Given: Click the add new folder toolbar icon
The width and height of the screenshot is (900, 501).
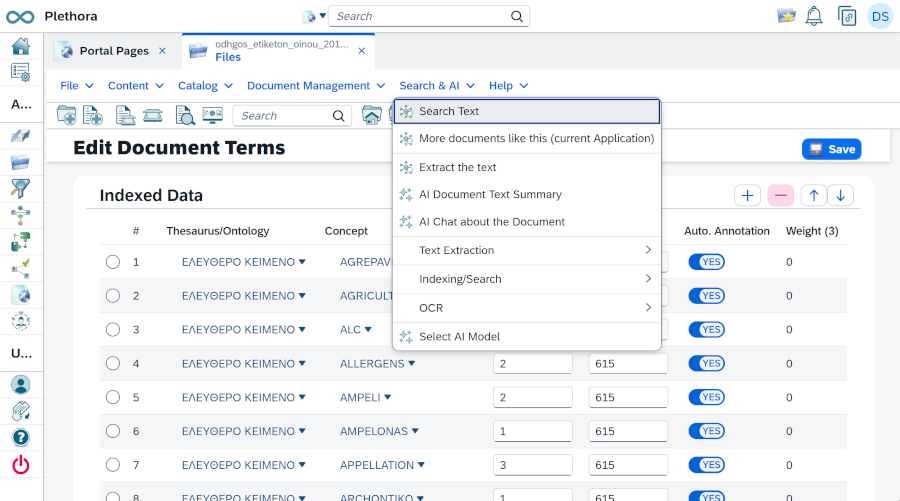Looking at the screenshot, I should [67, 115].
